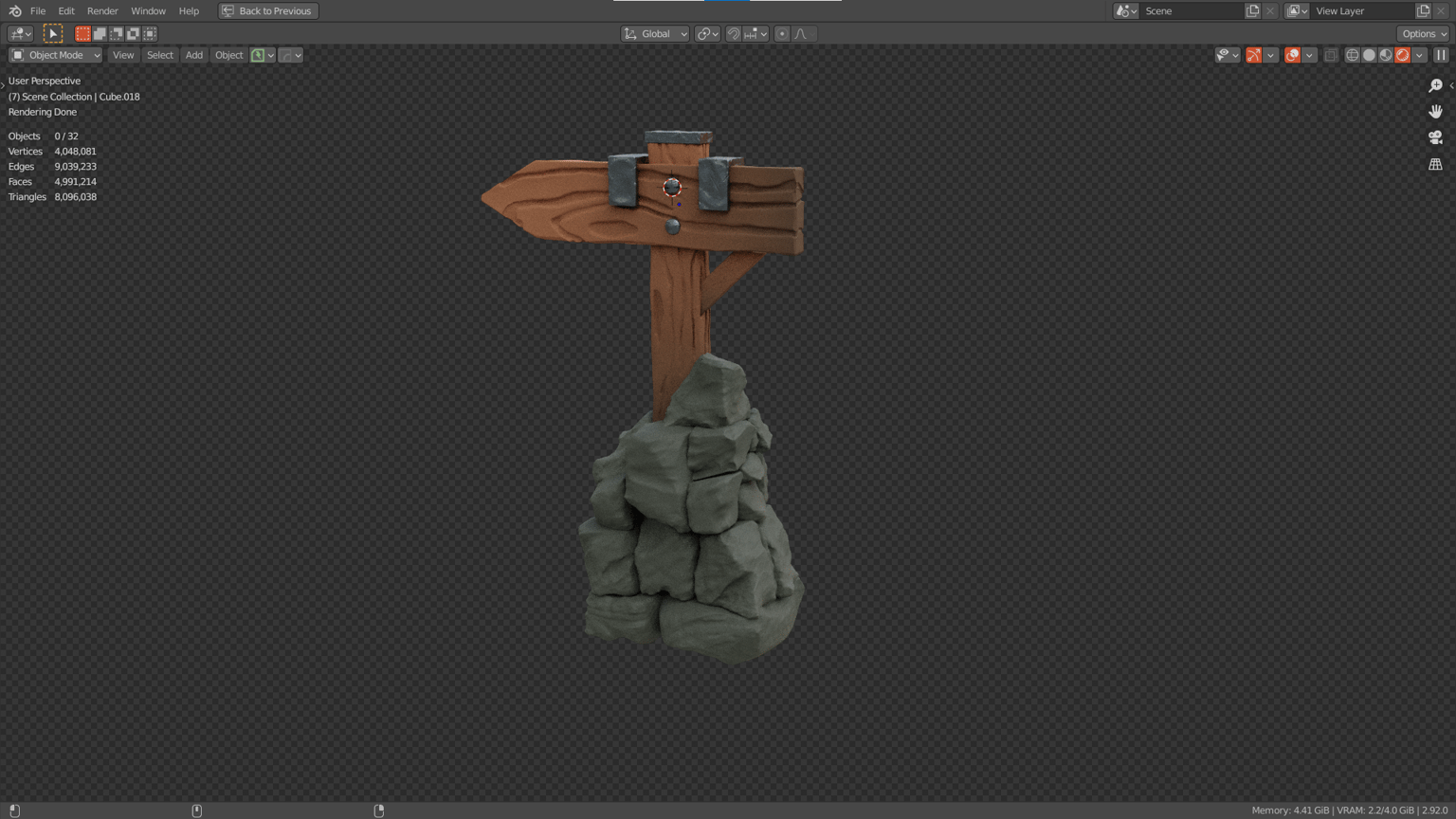Click 'Scene Collection | Cube.018' text
1456x819 pixels.
[81, 97]
